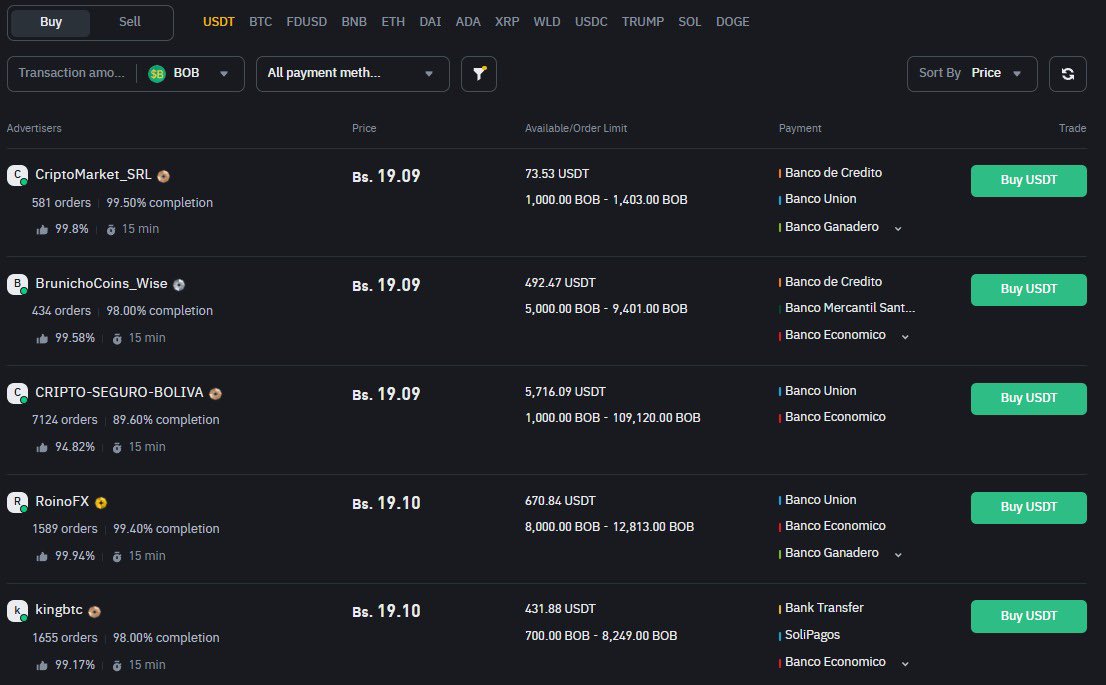Click timer icon in RoinoFX row
1106x685 pixels.
pyautogui.click(x=117, y=557)
